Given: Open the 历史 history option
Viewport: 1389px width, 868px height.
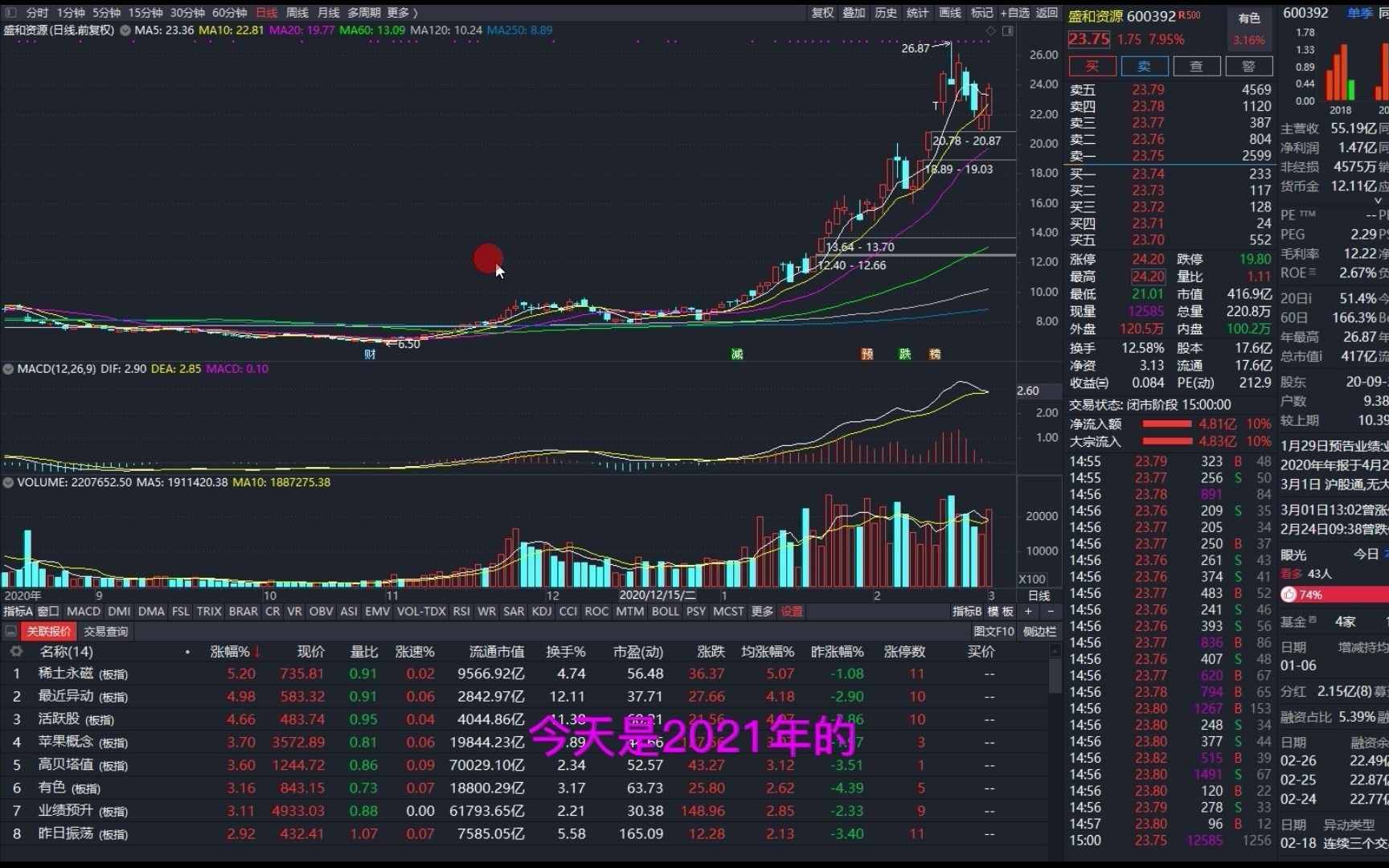Looking at the screenshot, I should coord(886,13).
